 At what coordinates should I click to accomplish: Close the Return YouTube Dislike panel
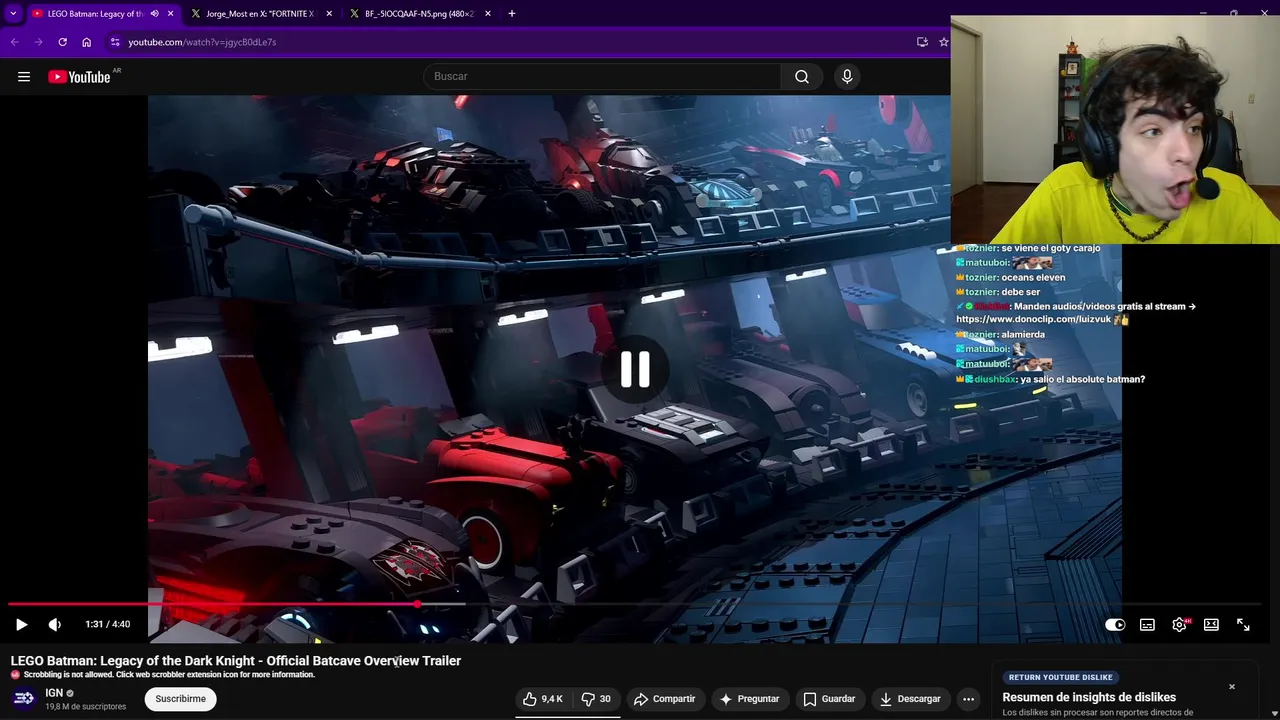coord(1232,687)
